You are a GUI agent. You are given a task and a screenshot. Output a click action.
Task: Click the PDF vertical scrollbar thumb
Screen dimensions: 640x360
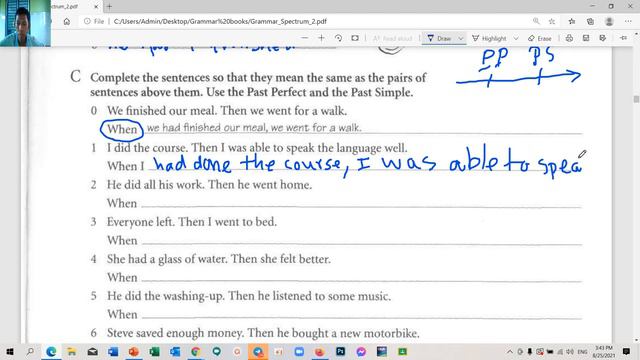[x=636, y=99]
